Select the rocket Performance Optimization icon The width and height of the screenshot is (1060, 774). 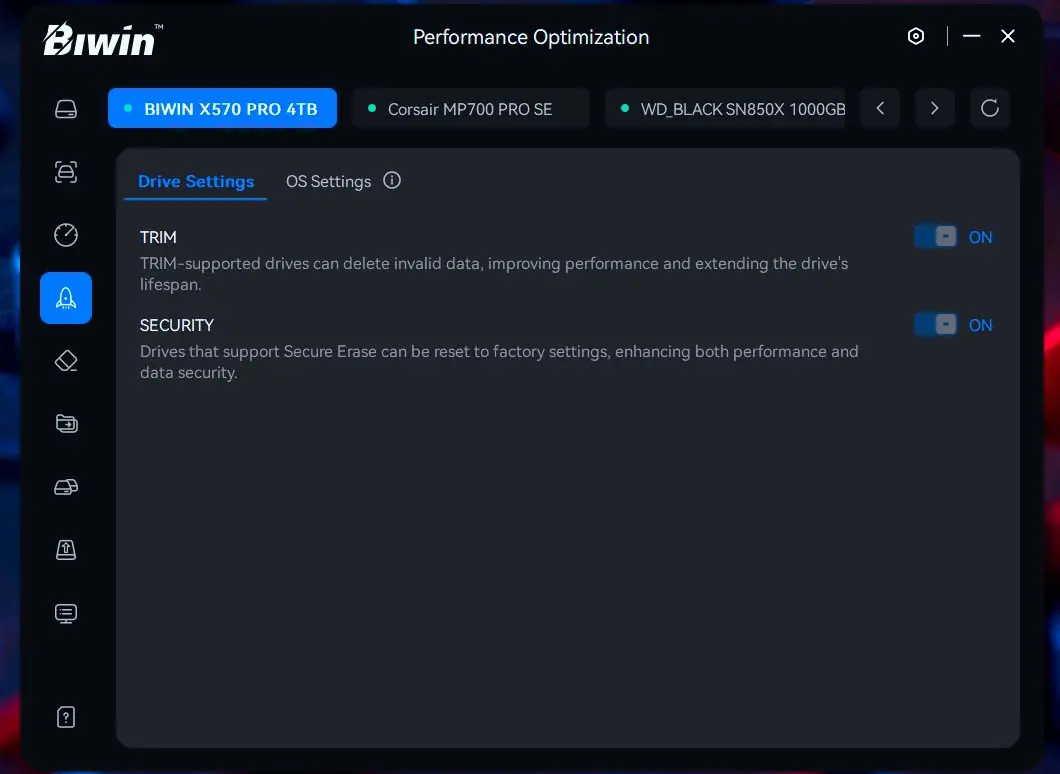click(66, 298)
